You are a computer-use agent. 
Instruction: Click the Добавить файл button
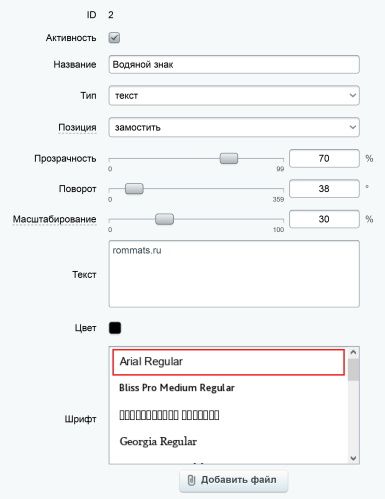click(x=234, y=480)
